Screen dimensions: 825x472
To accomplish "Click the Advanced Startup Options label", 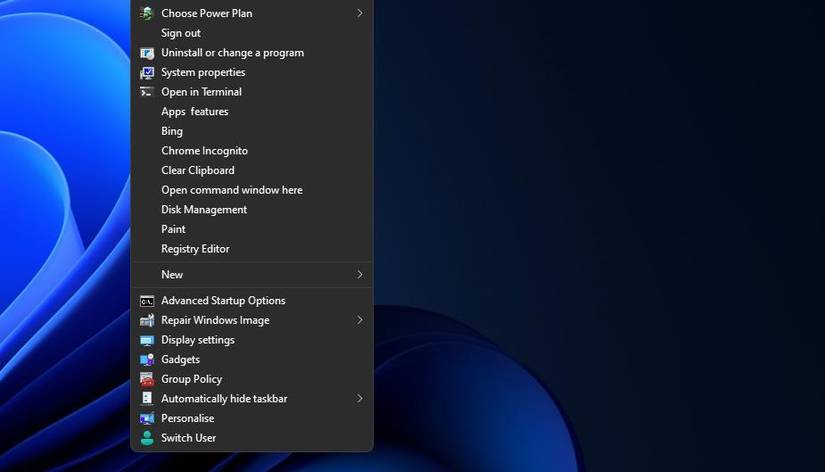I will click(223, 301).
